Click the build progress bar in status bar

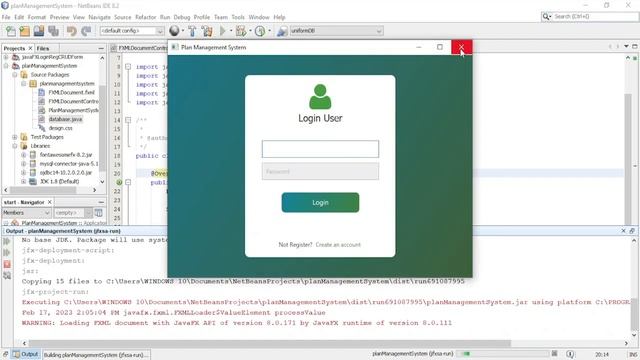pos(504,354)
